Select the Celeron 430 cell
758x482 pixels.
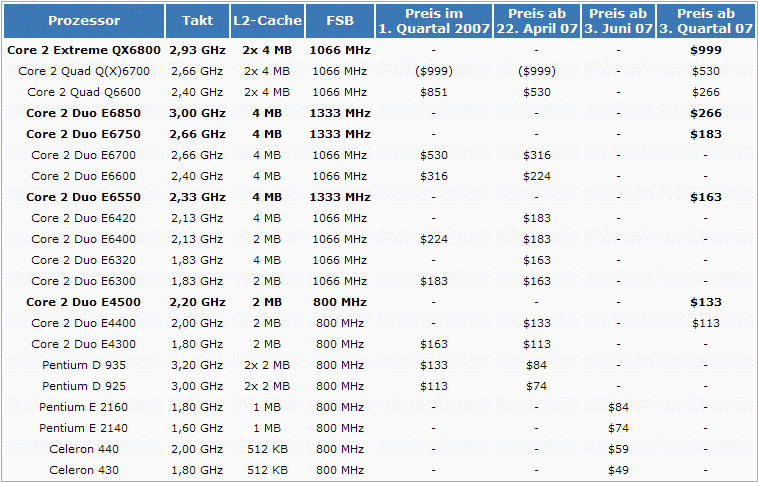pyautogui.click(x=84, y=470)
